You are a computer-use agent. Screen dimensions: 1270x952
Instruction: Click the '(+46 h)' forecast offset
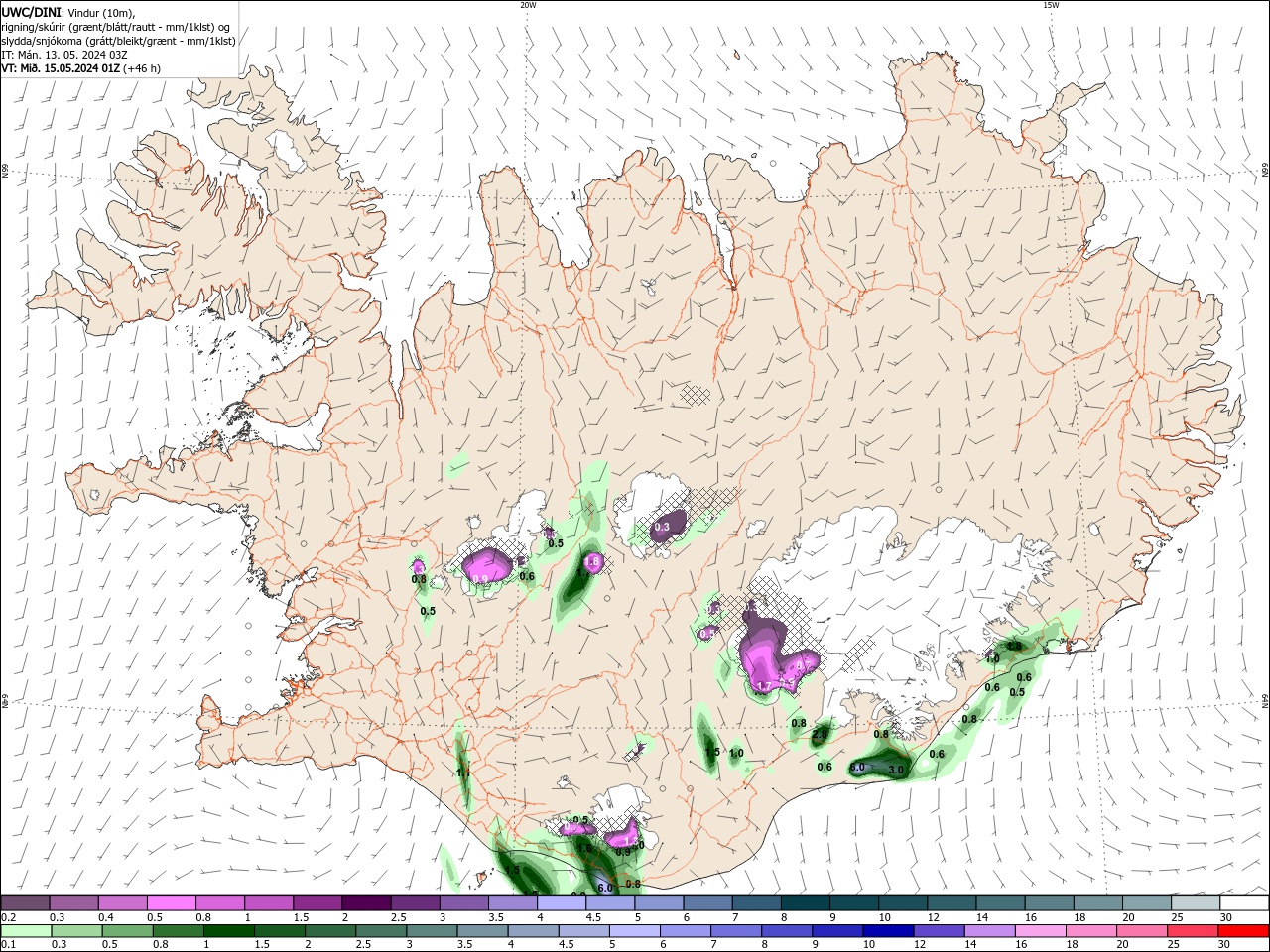point(140,68)
